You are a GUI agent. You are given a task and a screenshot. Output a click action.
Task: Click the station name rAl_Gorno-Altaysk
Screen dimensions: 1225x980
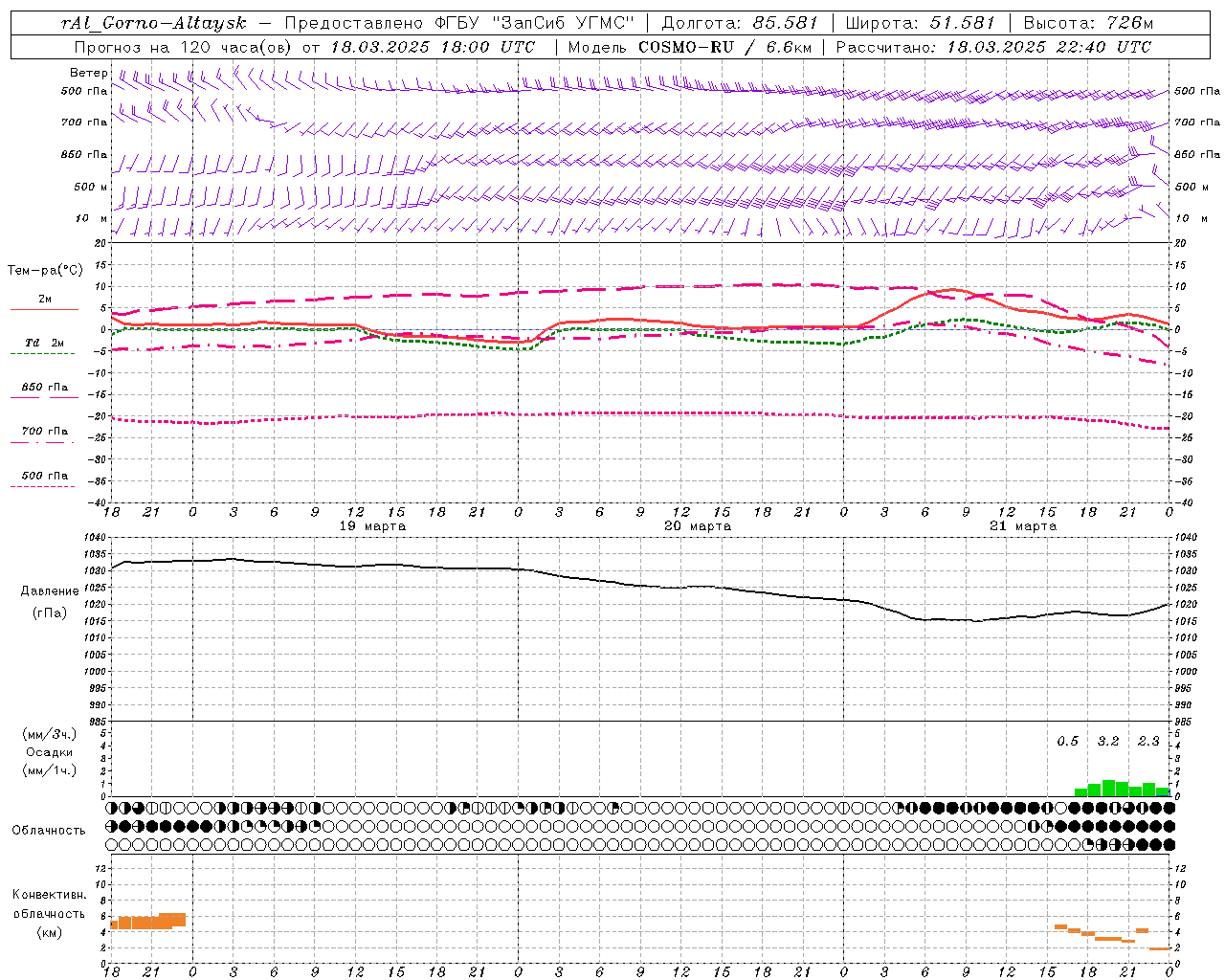[155, 24]
